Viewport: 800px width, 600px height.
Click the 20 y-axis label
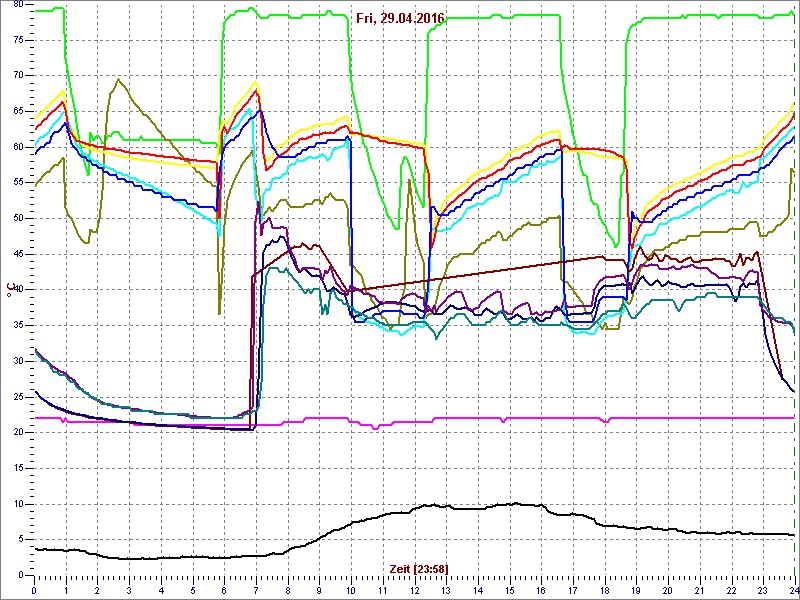tap(20, 433)
